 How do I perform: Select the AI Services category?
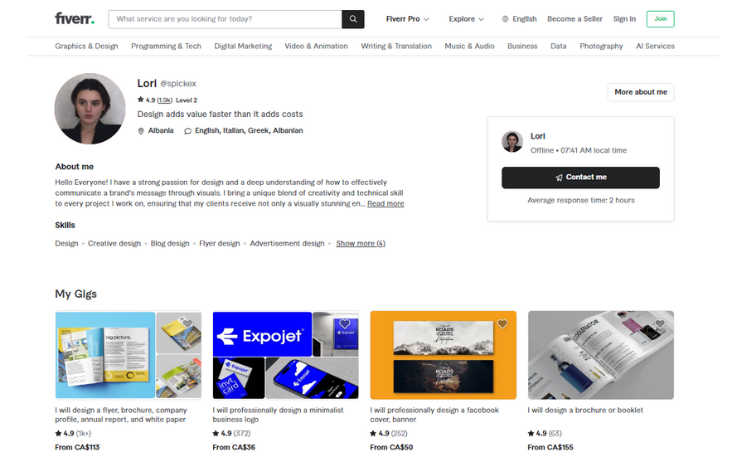655,46
